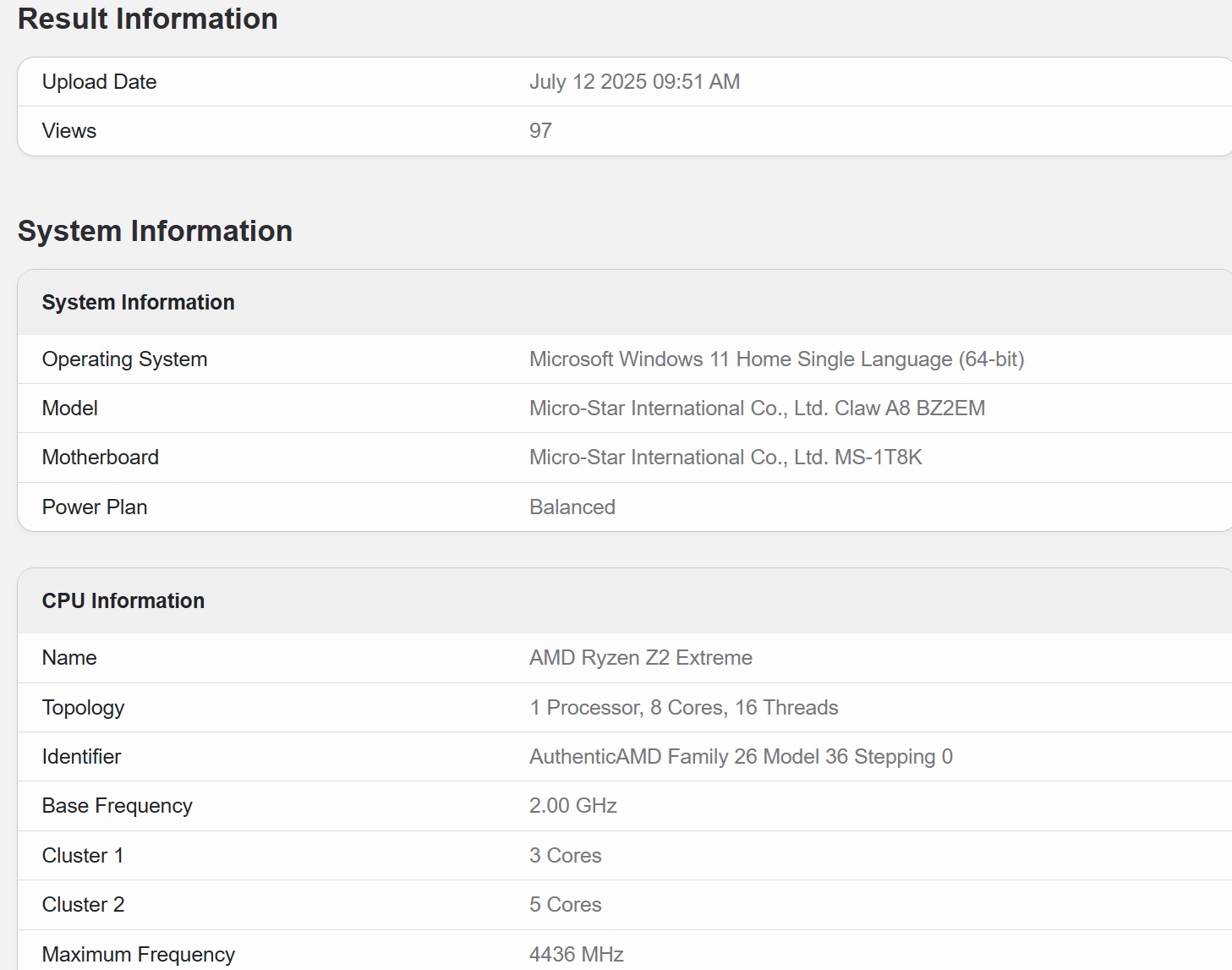Click the Topology label
1232x970 pixels.
[84, 708]
